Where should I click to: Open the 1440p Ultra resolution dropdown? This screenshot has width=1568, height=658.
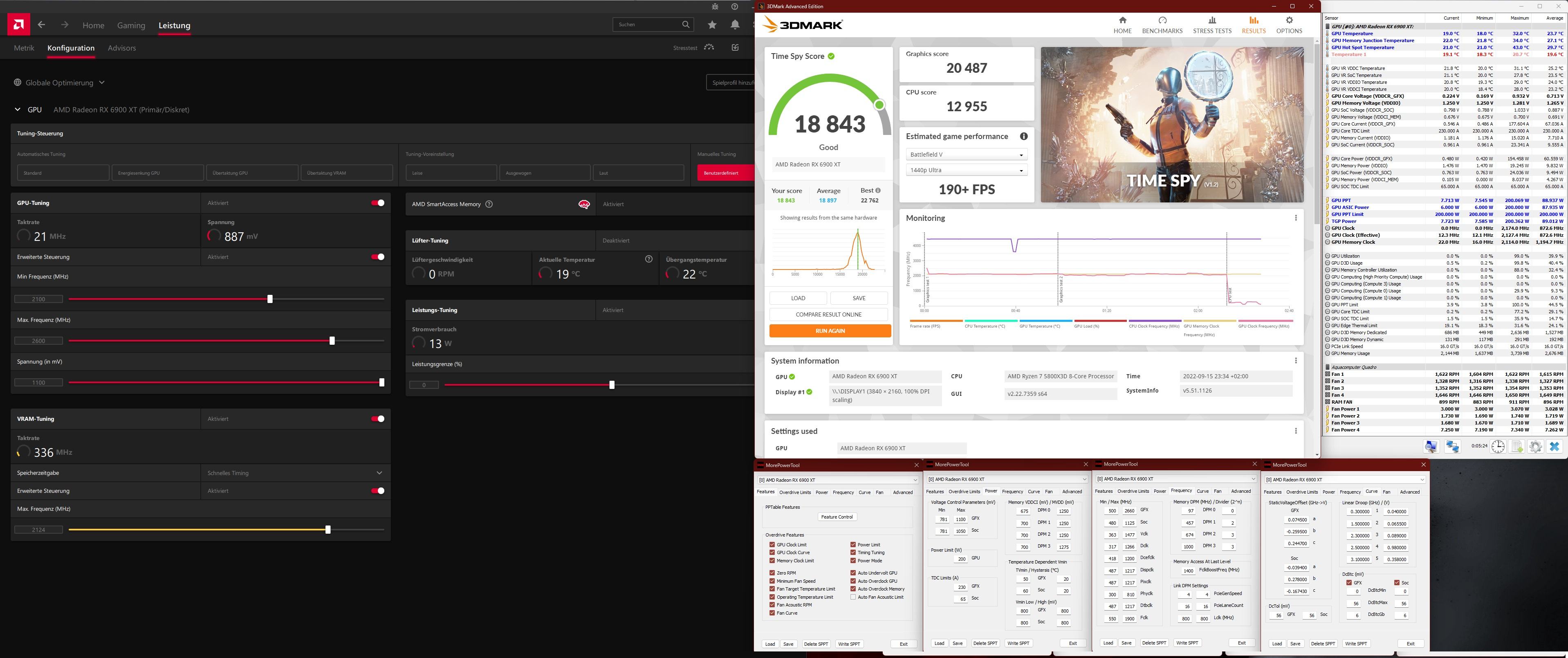coord(967,171)
